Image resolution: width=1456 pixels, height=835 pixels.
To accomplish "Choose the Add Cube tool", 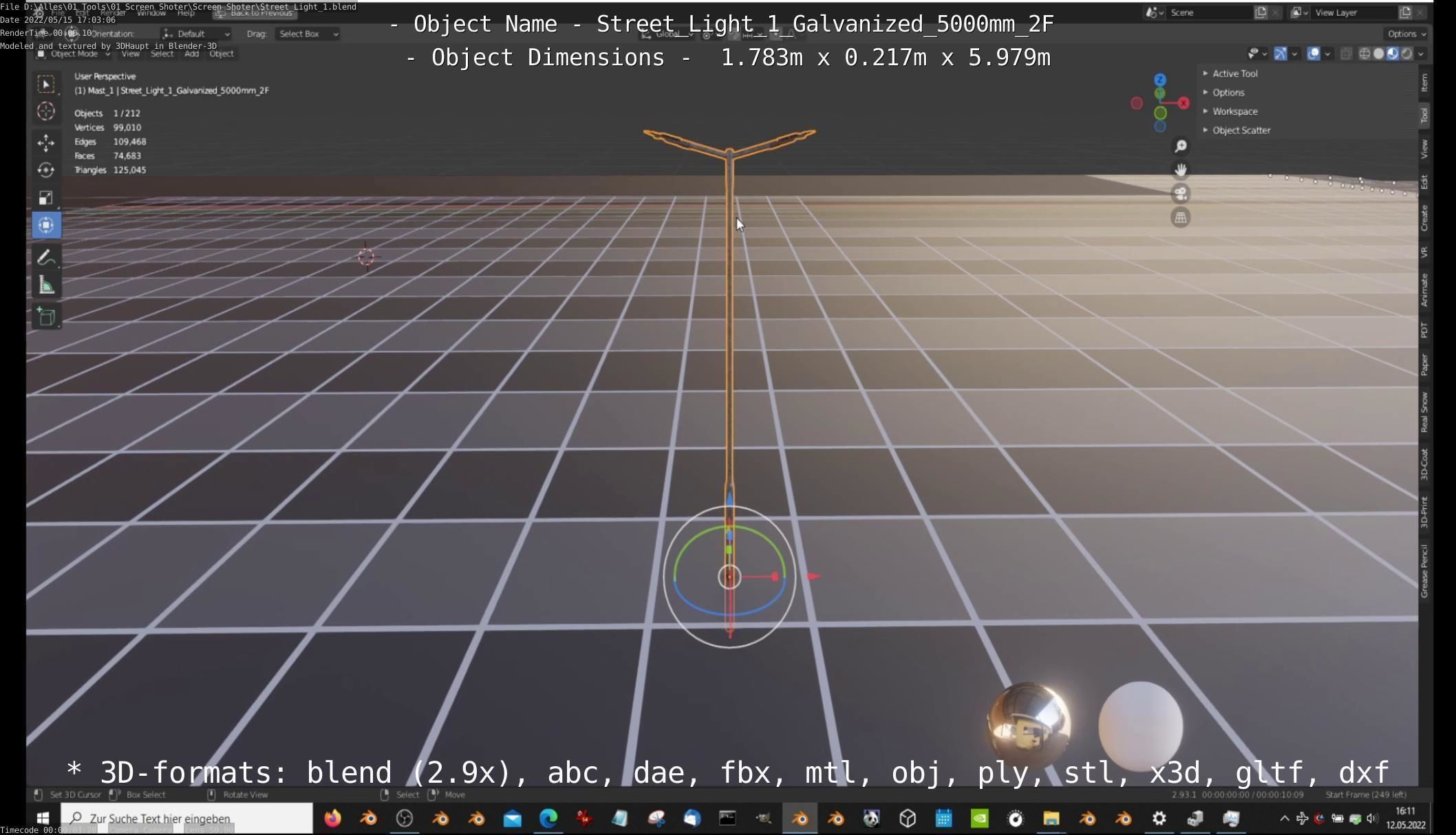I will pyautogui.click(x=46, y=316).
